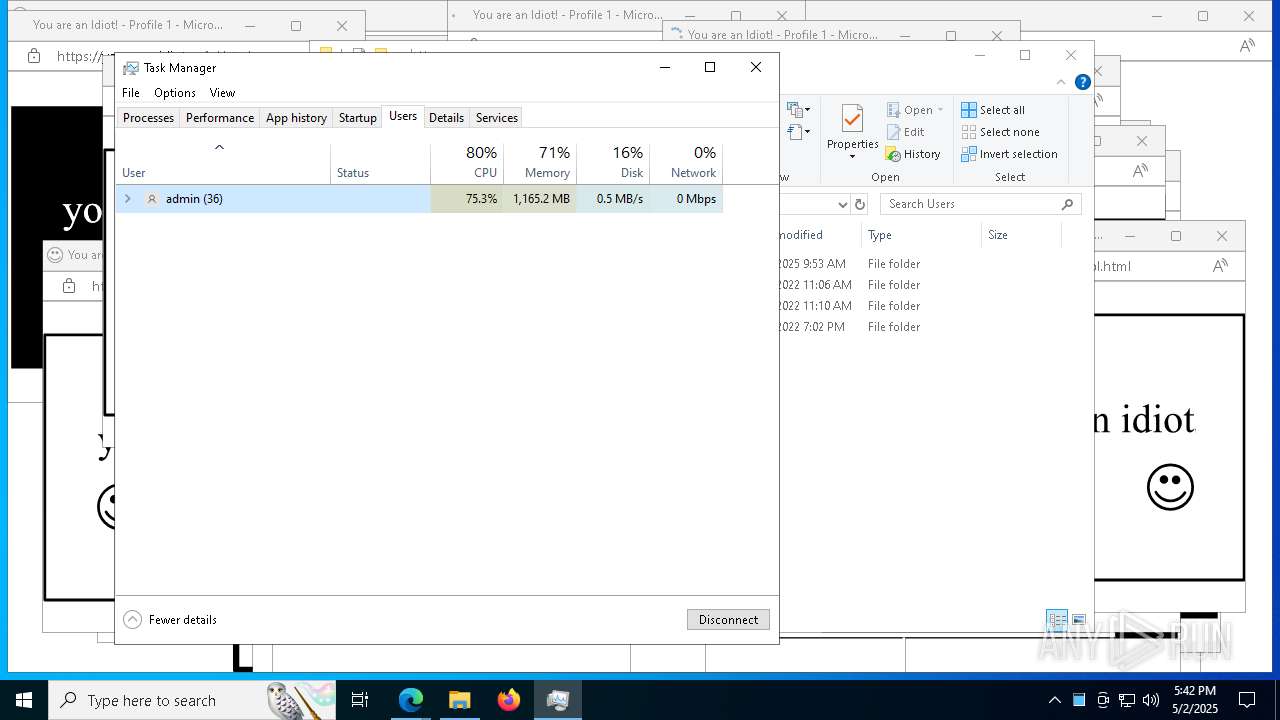Viewport: 1280px width, 720px height.
Task: Open the volume tray icon
Action: (1150, 700)
